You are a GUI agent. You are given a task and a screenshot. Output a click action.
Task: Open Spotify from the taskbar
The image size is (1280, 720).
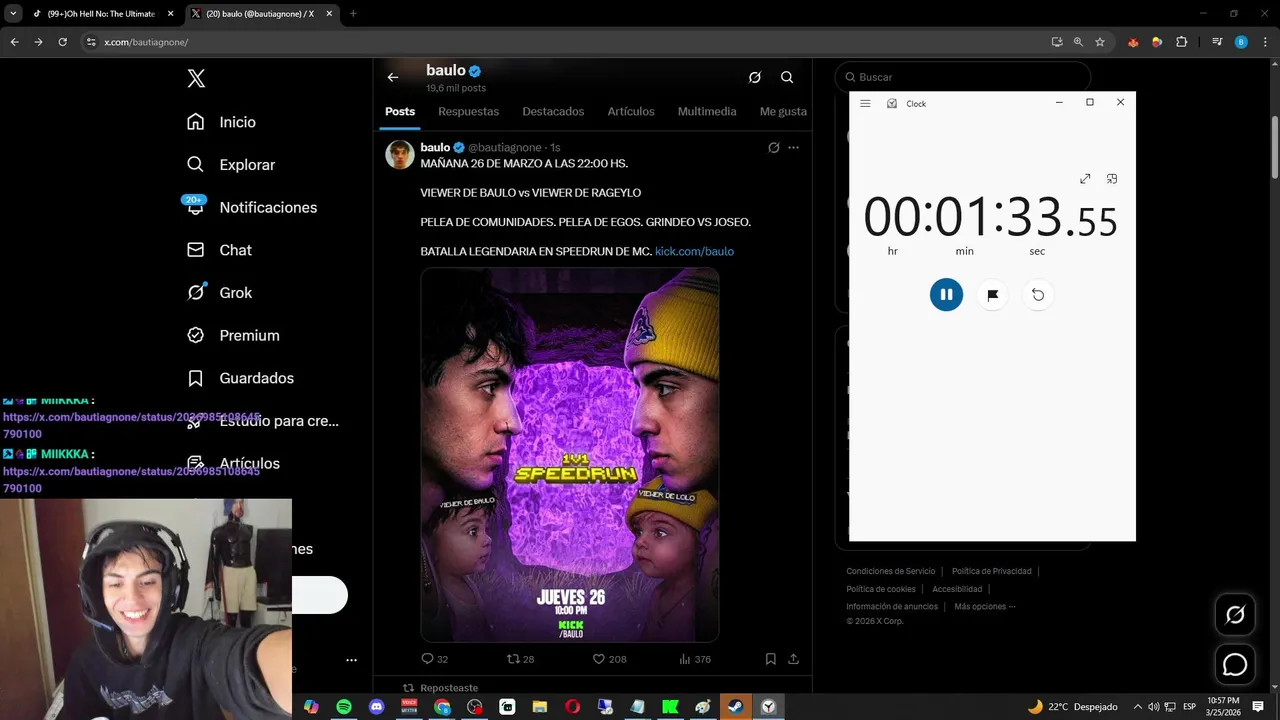[344, 707]
